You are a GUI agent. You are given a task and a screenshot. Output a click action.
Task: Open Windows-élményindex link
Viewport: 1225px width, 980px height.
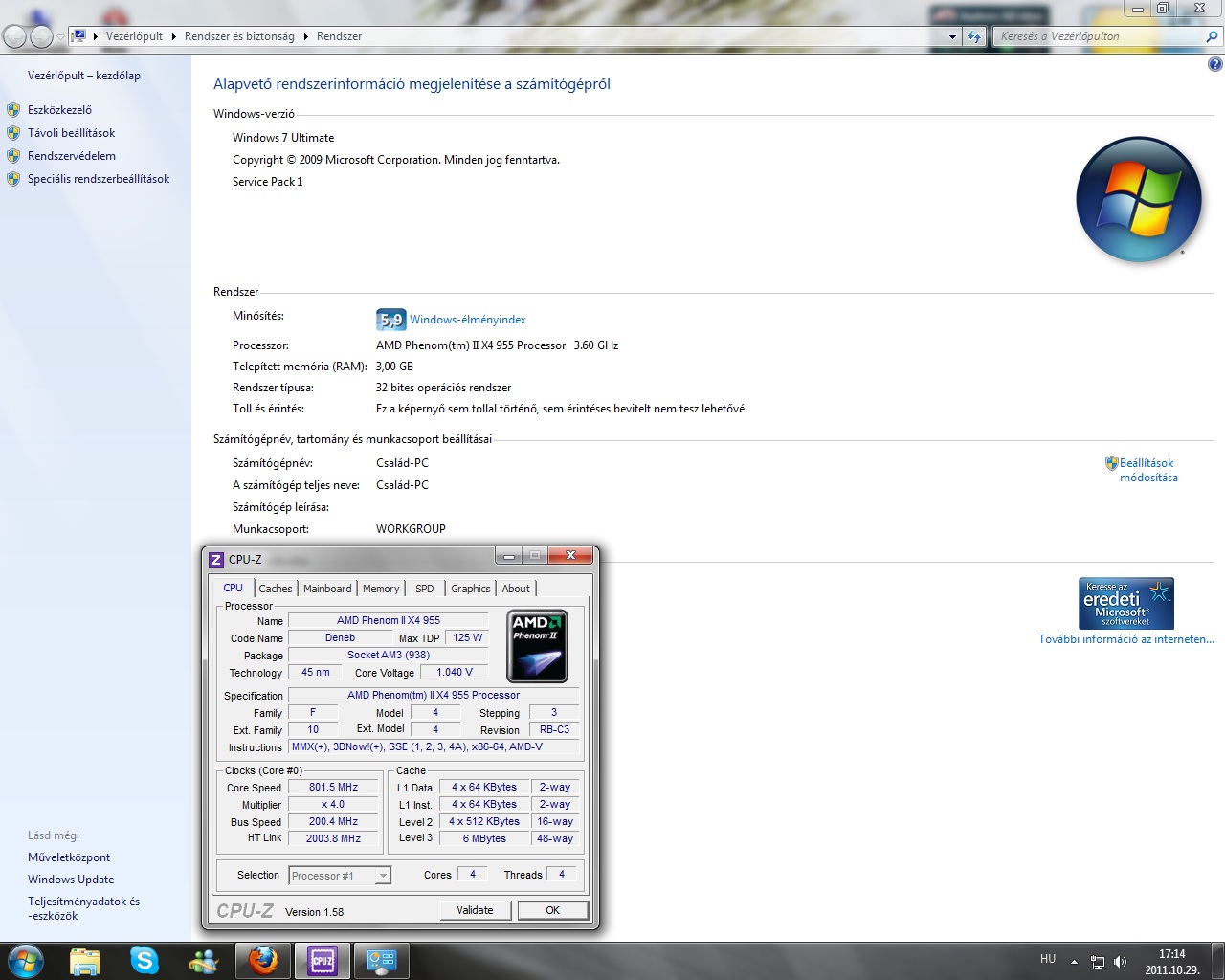tap(468, 320)
